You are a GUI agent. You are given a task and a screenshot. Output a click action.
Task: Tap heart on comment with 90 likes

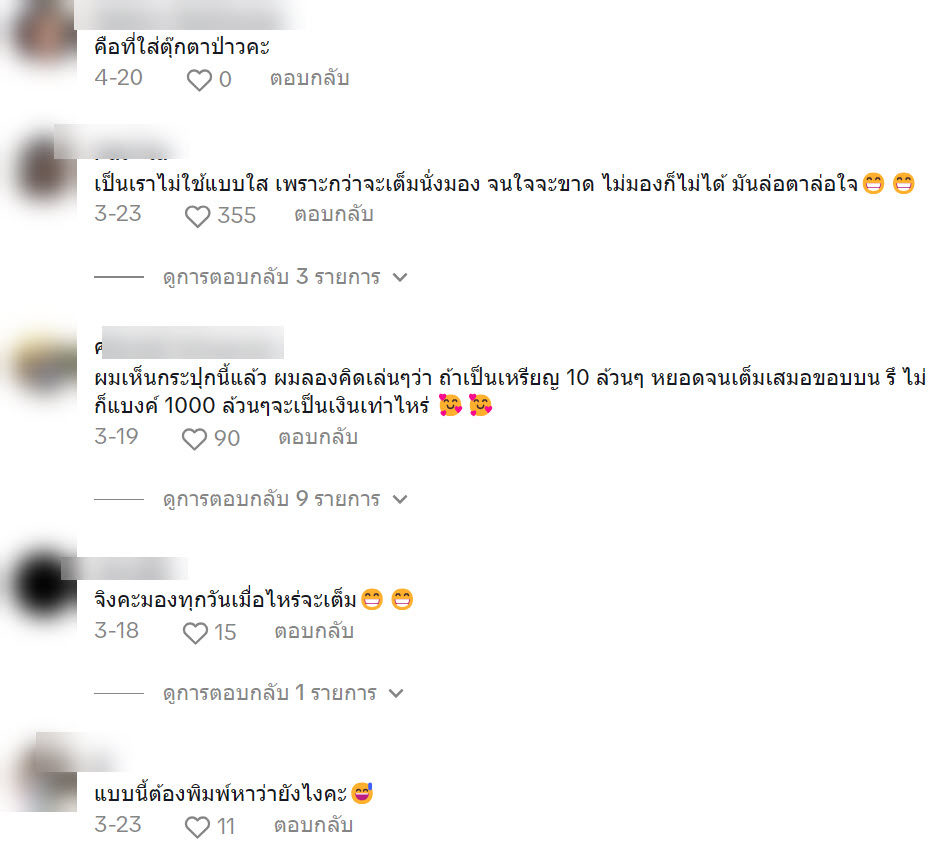(194, 439)
